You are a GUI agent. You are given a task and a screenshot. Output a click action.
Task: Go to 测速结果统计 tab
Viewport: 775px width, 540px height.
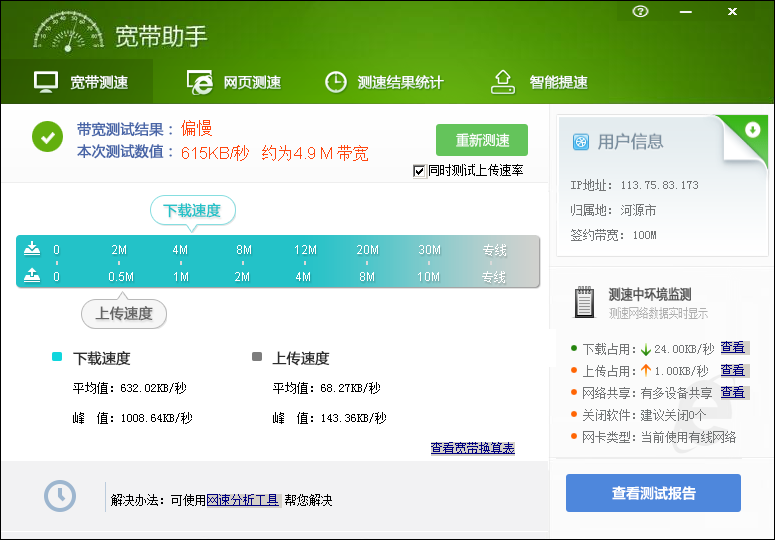coord(384,82)
